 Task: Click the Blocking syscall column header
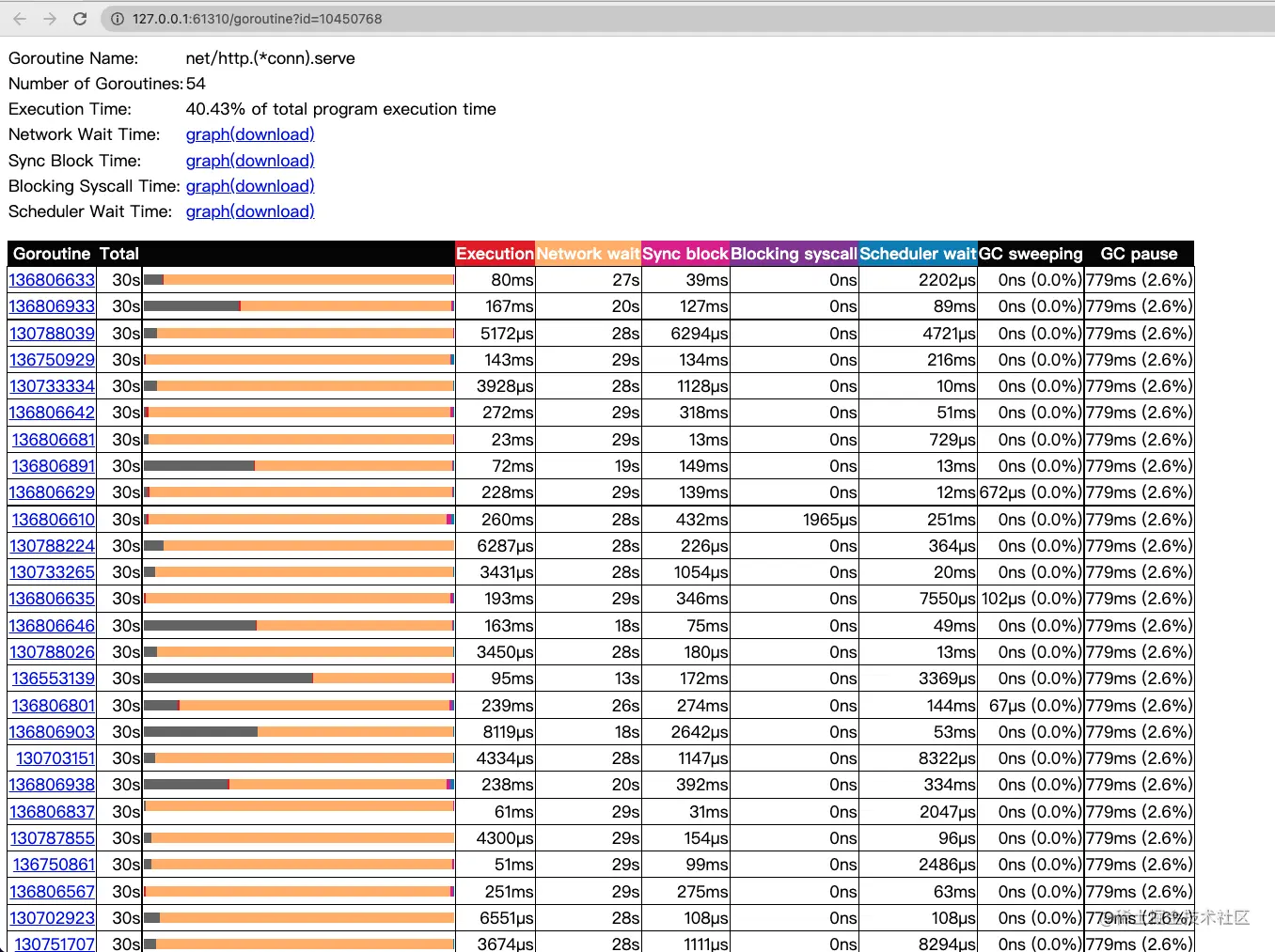tap(795, 254)
